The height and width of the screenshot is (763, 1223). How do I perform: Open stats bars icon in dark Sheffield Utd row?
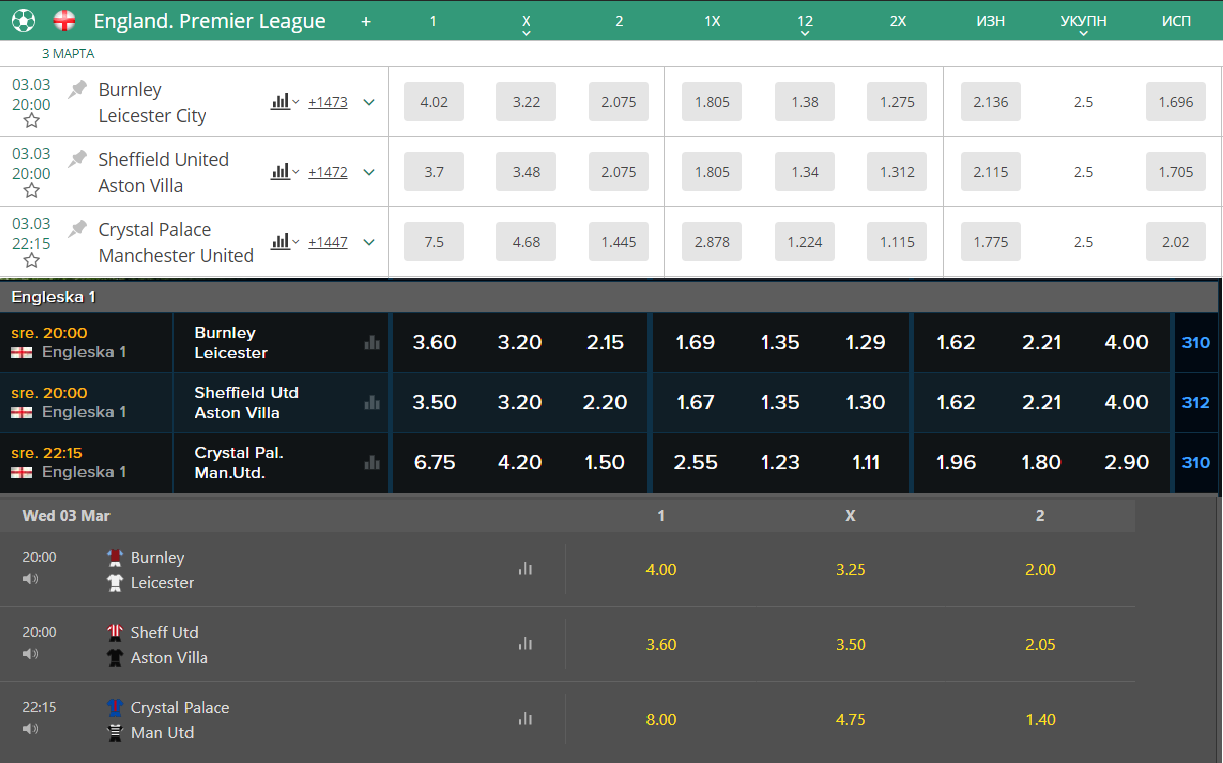tap(372, 402)
